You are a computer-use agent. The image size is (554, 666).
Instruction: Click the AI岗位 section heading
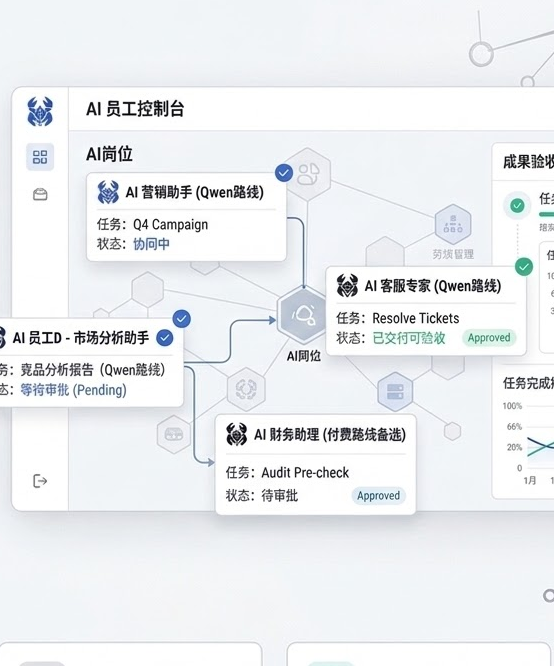click(109, 154)
